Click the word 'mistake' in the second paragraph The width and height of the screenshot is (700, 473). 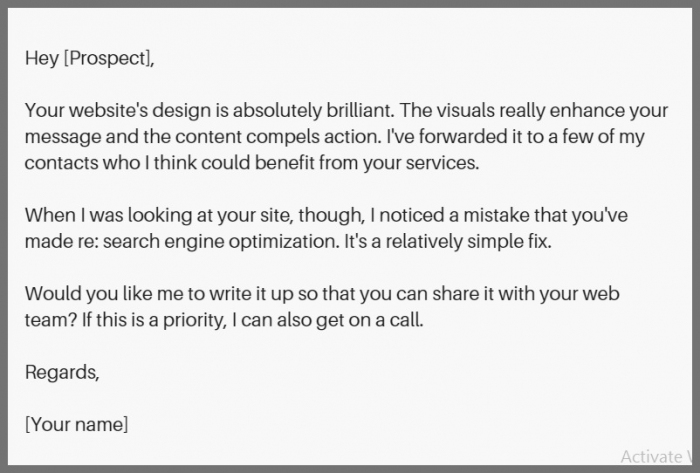(496, 215)
